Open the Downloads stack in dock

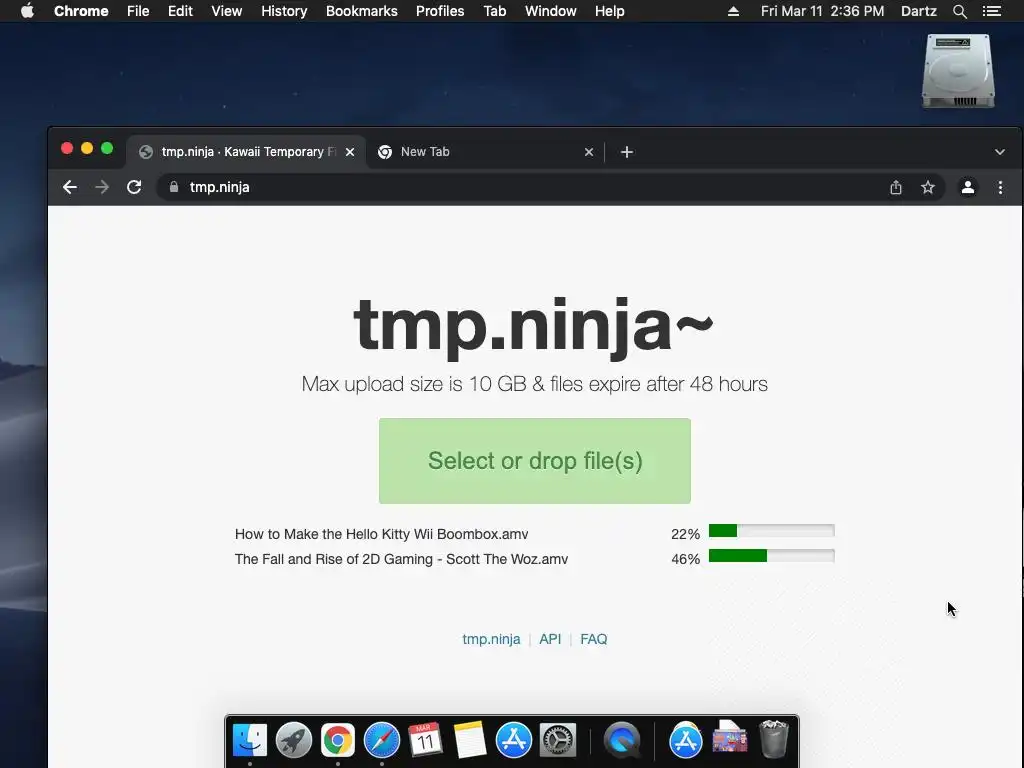click(729, 738)
